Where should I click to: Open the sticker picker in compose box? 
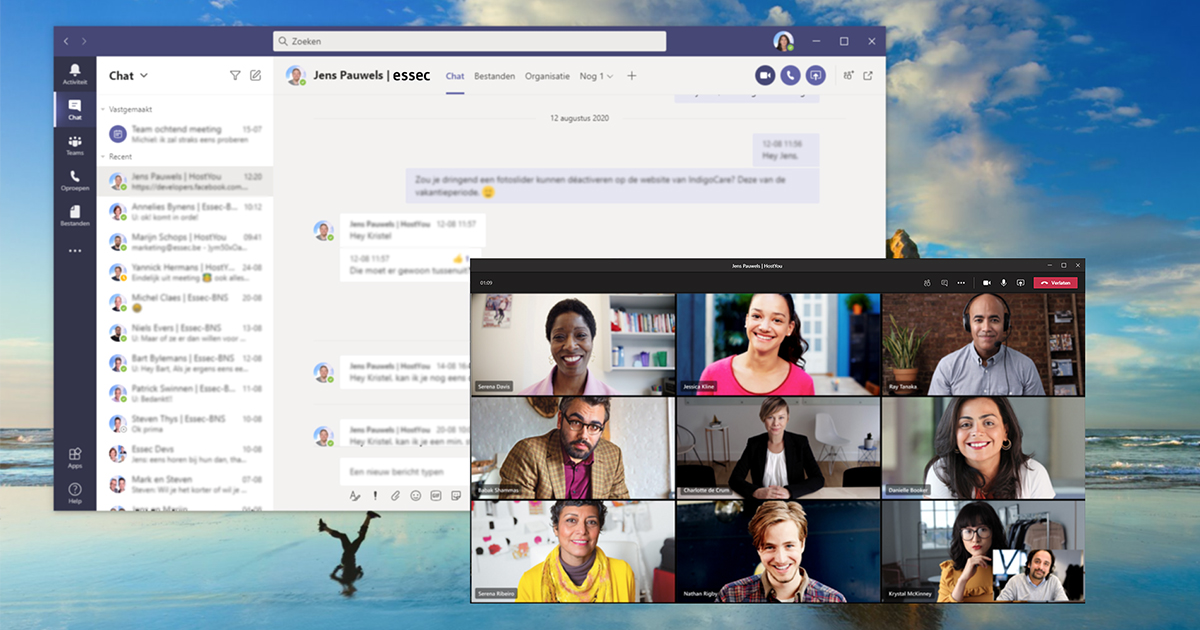click(x=456, y=495)
